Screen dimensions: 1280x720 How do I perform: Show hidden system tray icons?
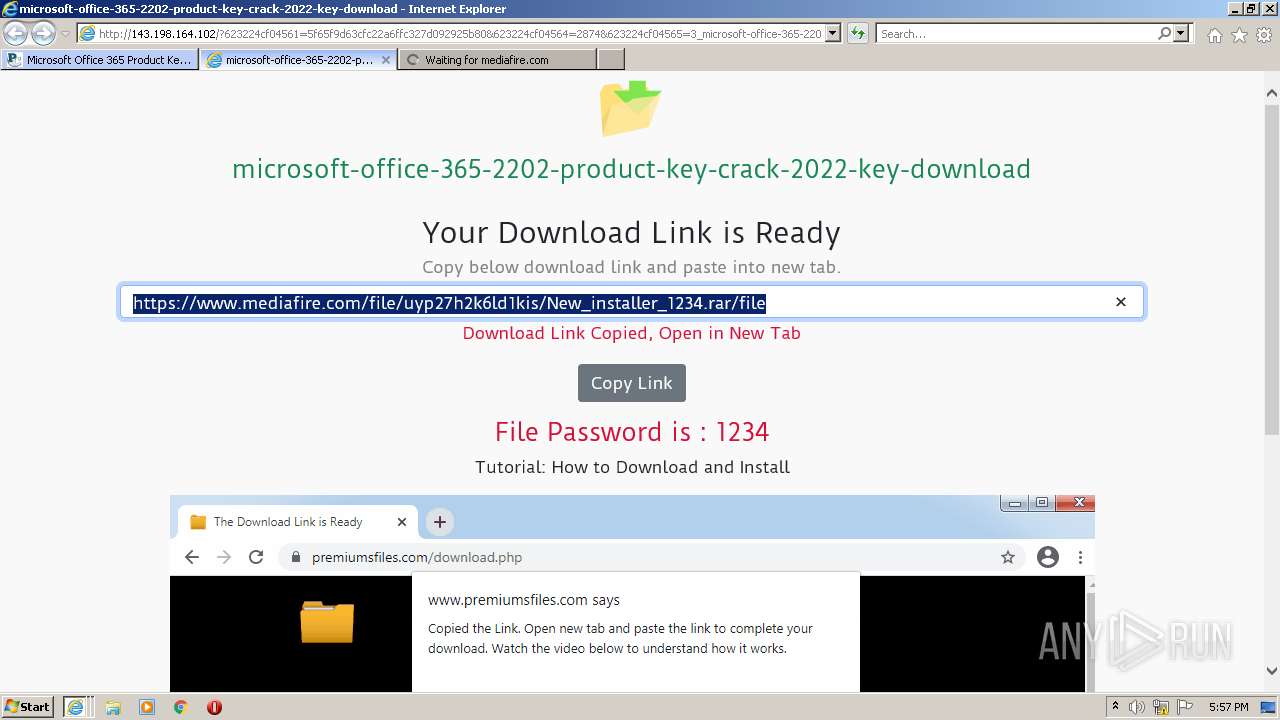pos(1115,707)
